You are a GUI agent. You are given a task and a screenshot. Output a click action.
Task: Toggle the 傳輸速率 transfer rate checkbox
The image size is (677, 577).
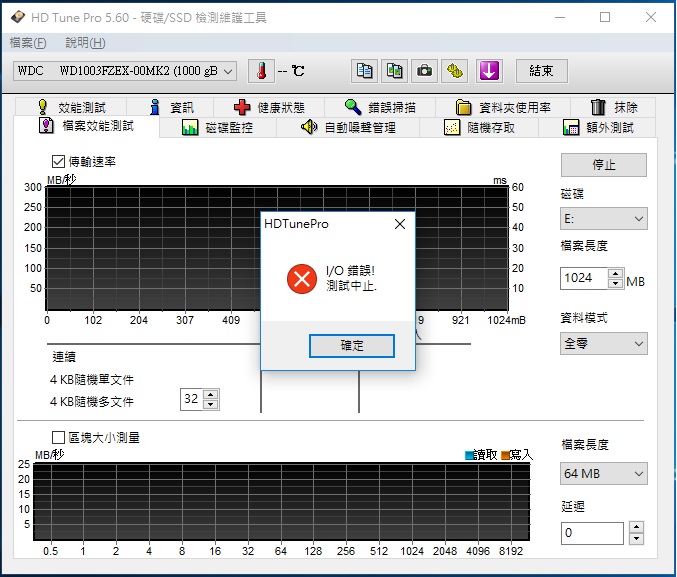(58, 162)
